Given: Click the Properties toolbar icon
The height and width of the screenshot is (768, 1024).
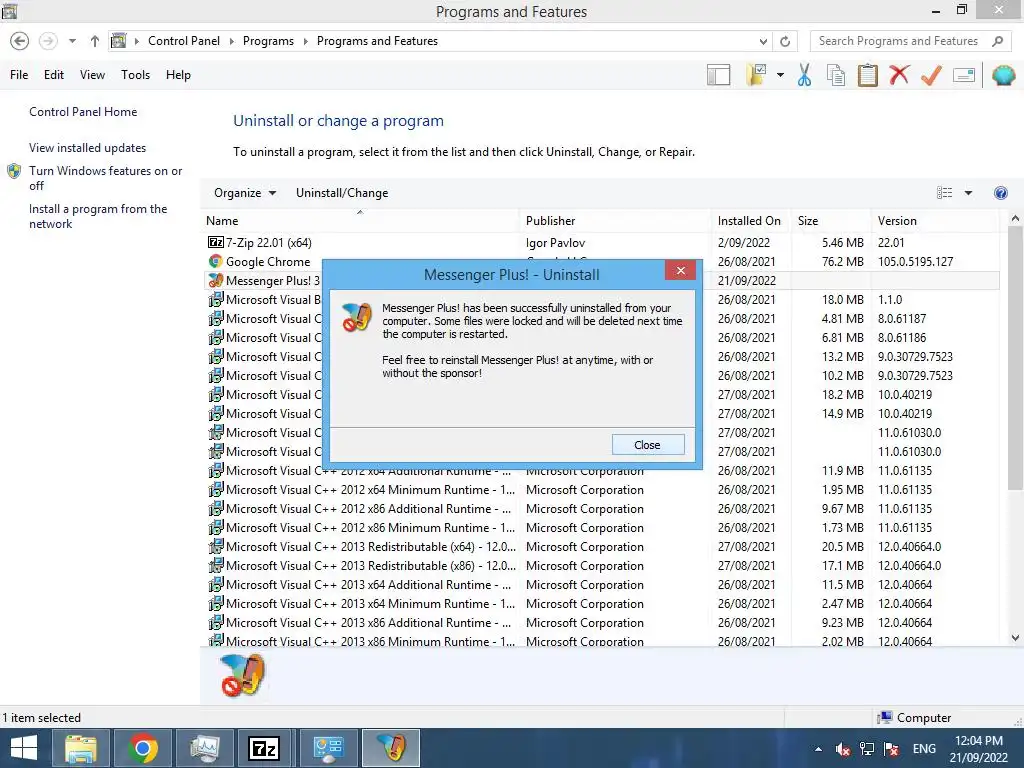Looking at the screenshot, I should pyautogui.click(x=964, y=75).
